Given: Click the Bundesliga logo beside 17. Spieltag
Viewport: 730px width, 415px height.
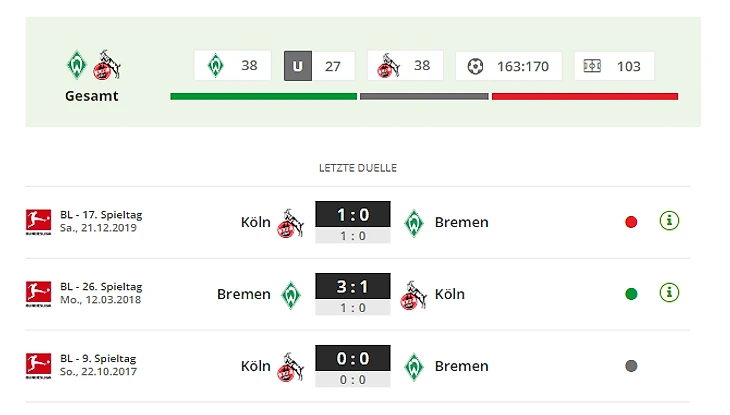Looking at the screenshot, I should click(38, 222).
